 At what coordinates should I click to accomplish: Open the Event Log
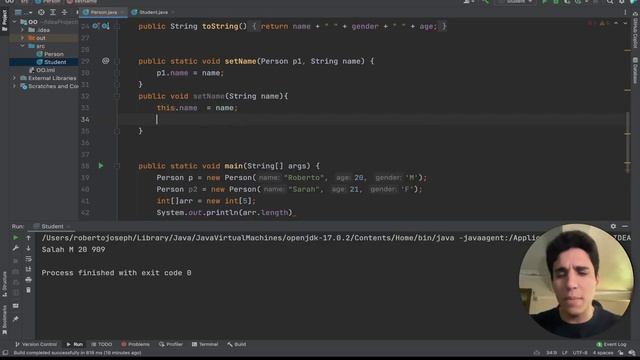click(x=611, y=344)
